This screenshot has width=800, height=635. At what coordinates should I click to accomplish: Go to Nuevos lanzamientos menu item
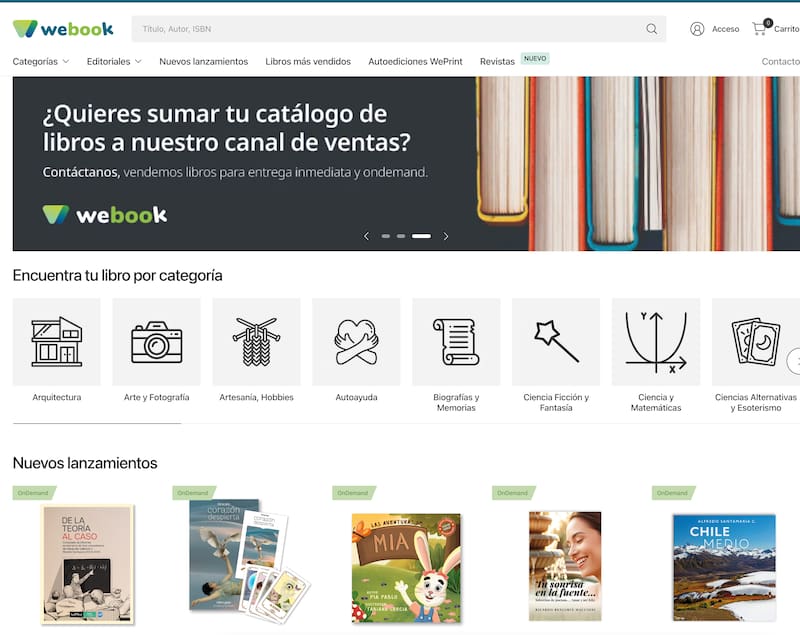[x=203, y=61]
